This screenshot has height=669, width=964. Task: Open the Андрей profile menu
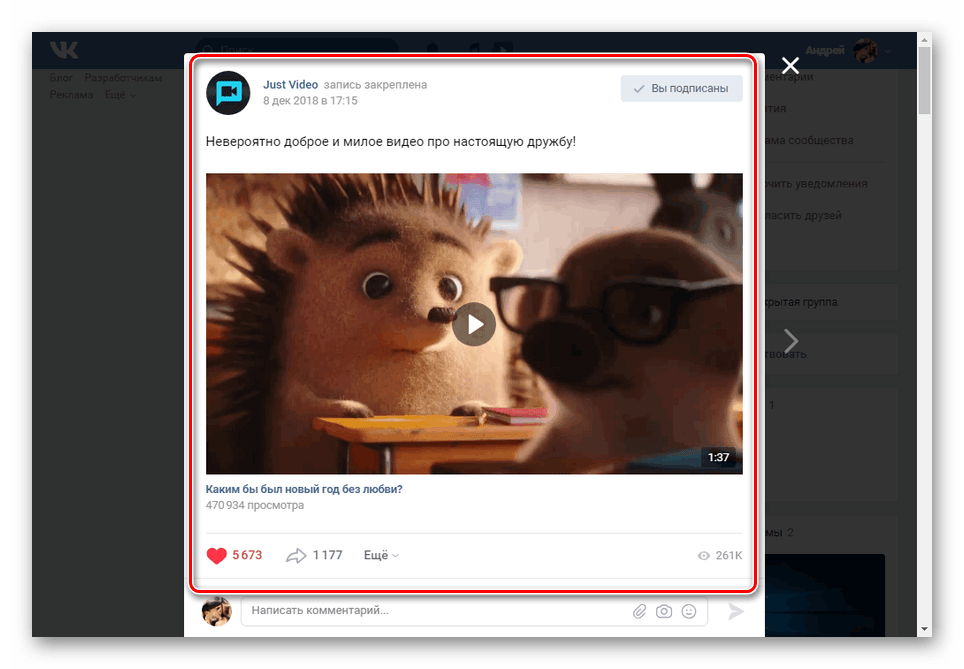pyautogui.click(x=848, y=50)
